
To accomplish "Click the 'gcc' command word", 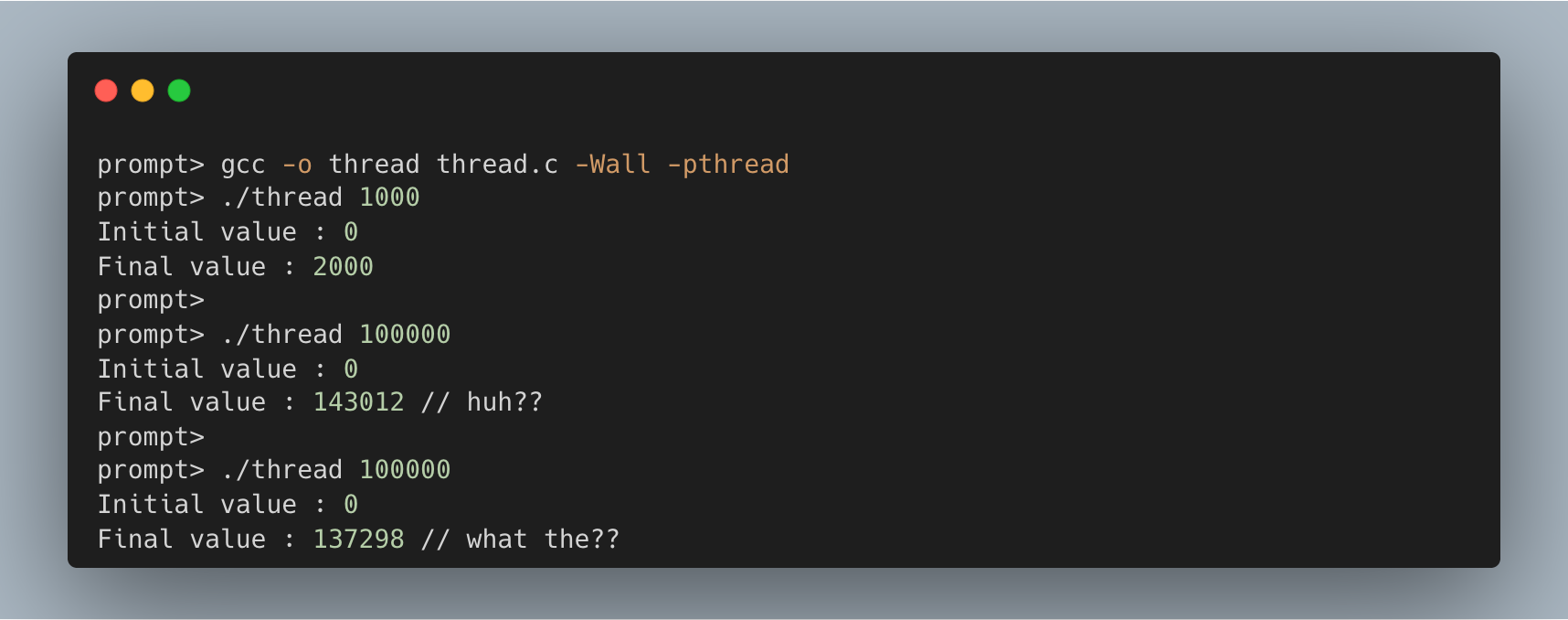I will click(243, 165).
